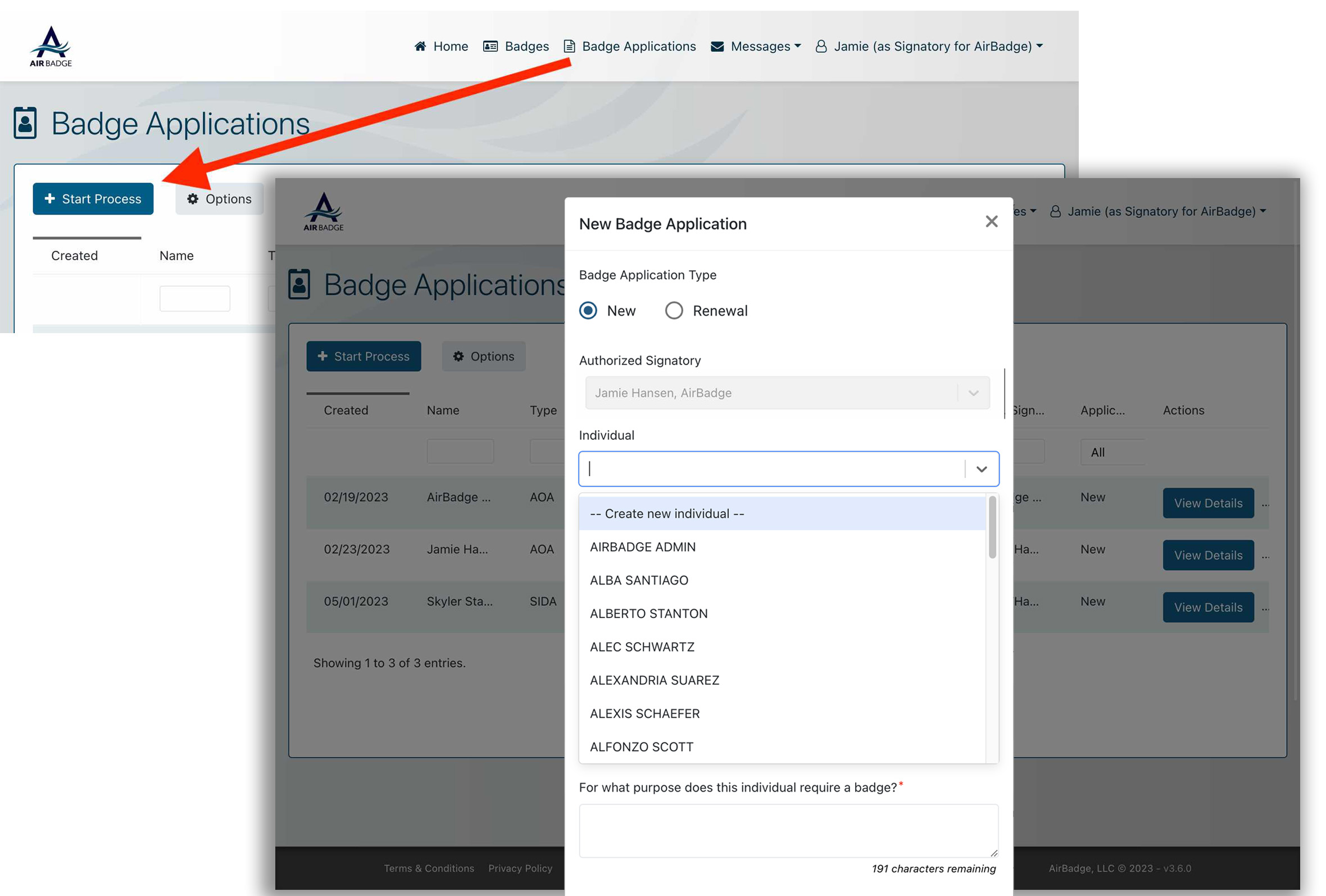Click the user profile icon beside Jamie
1326x896 pixels.
pyautogui.click(x=820, y=46)
